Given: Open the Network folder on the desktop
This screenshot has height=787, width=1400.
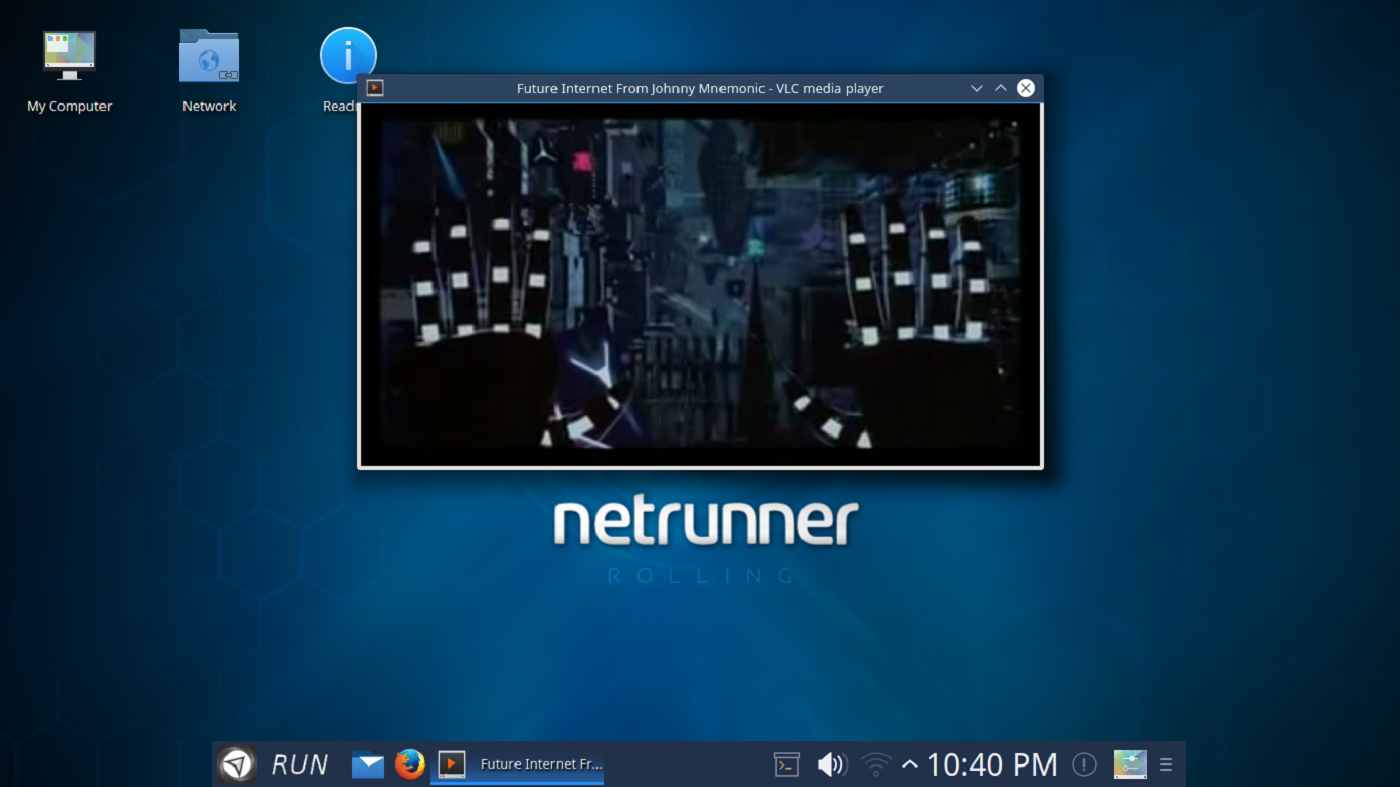Looking at the screenshot, I should click(x=208, y=55).
